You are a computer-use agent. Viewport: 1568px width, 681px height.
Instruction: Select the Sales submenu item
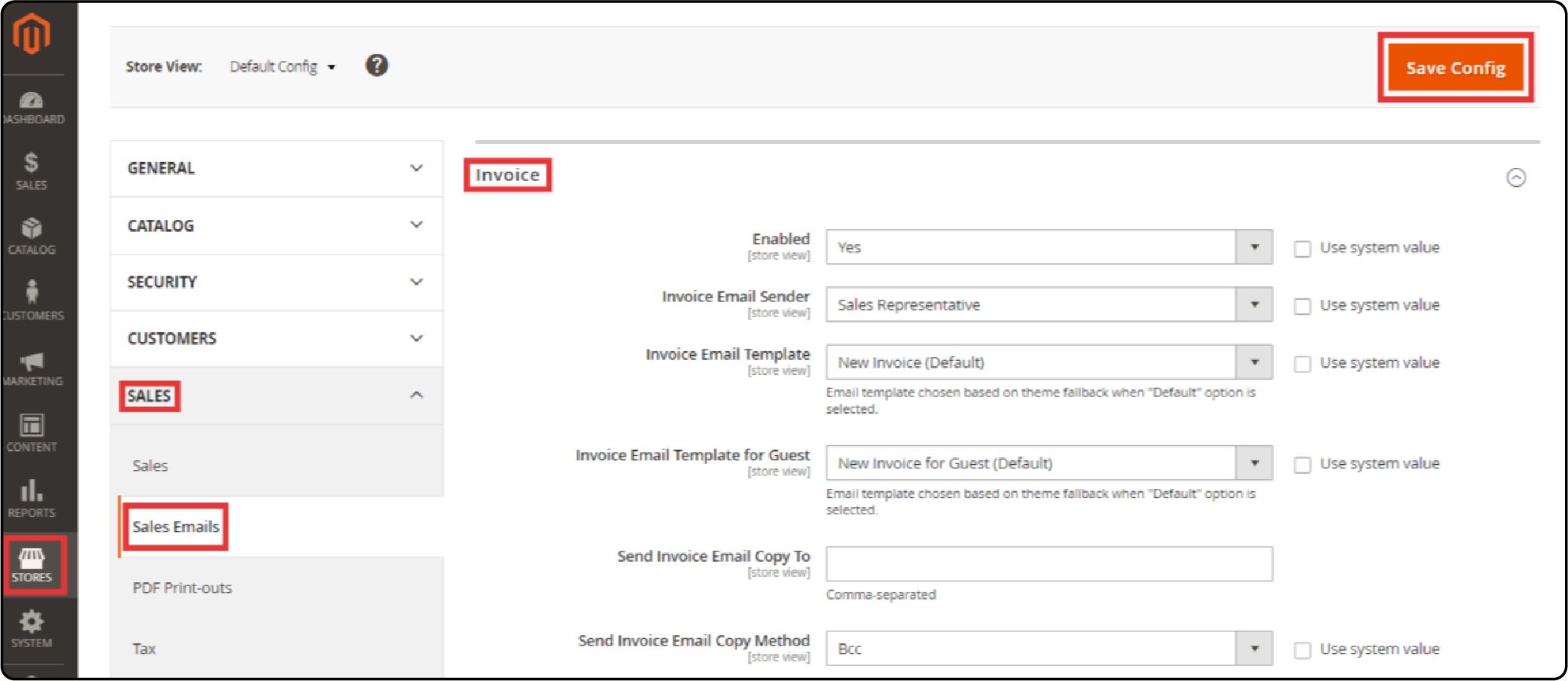(x=150, y=466)
